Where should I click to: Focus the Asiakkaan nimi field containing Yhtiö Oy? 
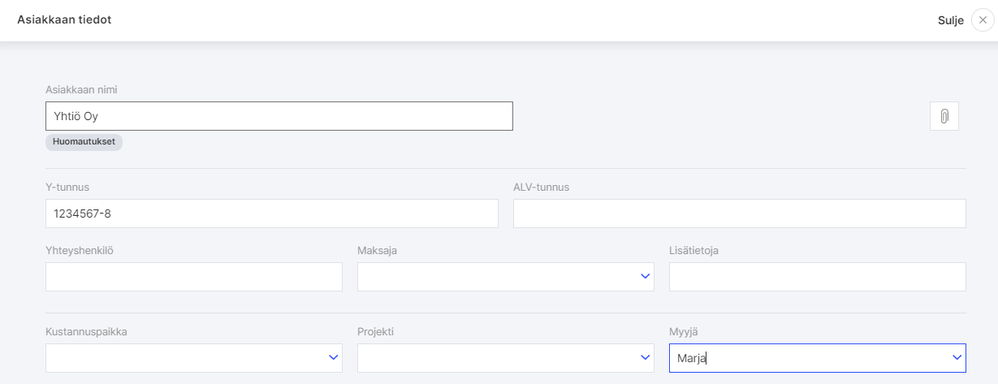point(279,117)
